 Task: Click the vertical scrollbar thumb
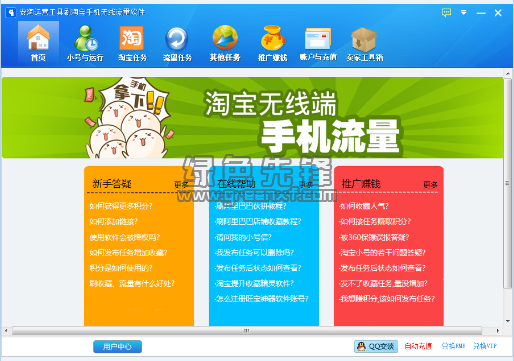(508, 183)
